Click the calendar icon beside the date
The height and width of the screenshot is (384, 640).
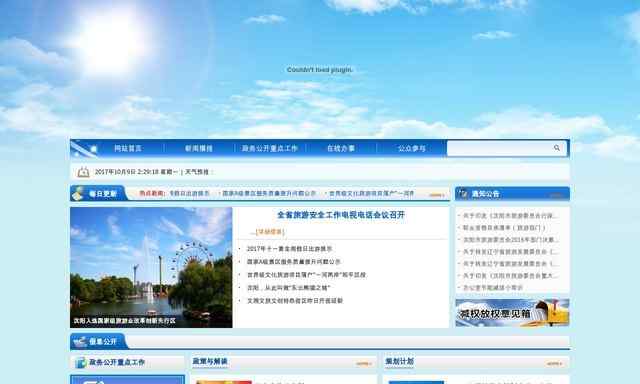point(83,172)
